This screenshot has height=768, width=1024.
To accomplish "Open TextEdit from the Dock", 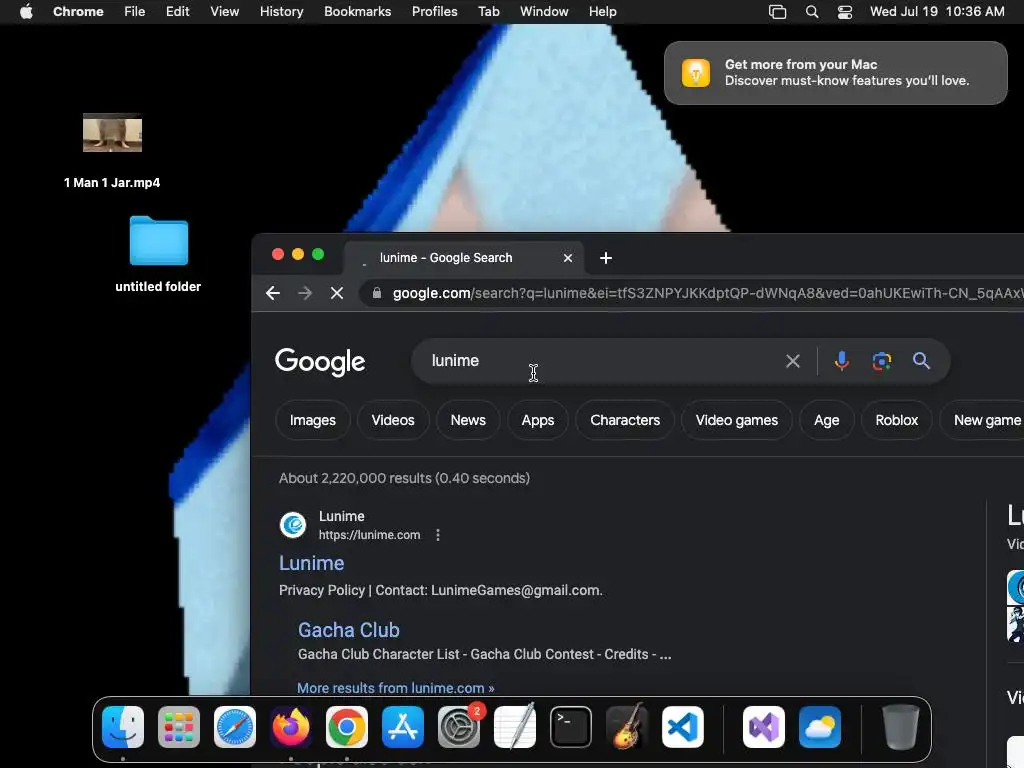I will [x=515, y=727].
